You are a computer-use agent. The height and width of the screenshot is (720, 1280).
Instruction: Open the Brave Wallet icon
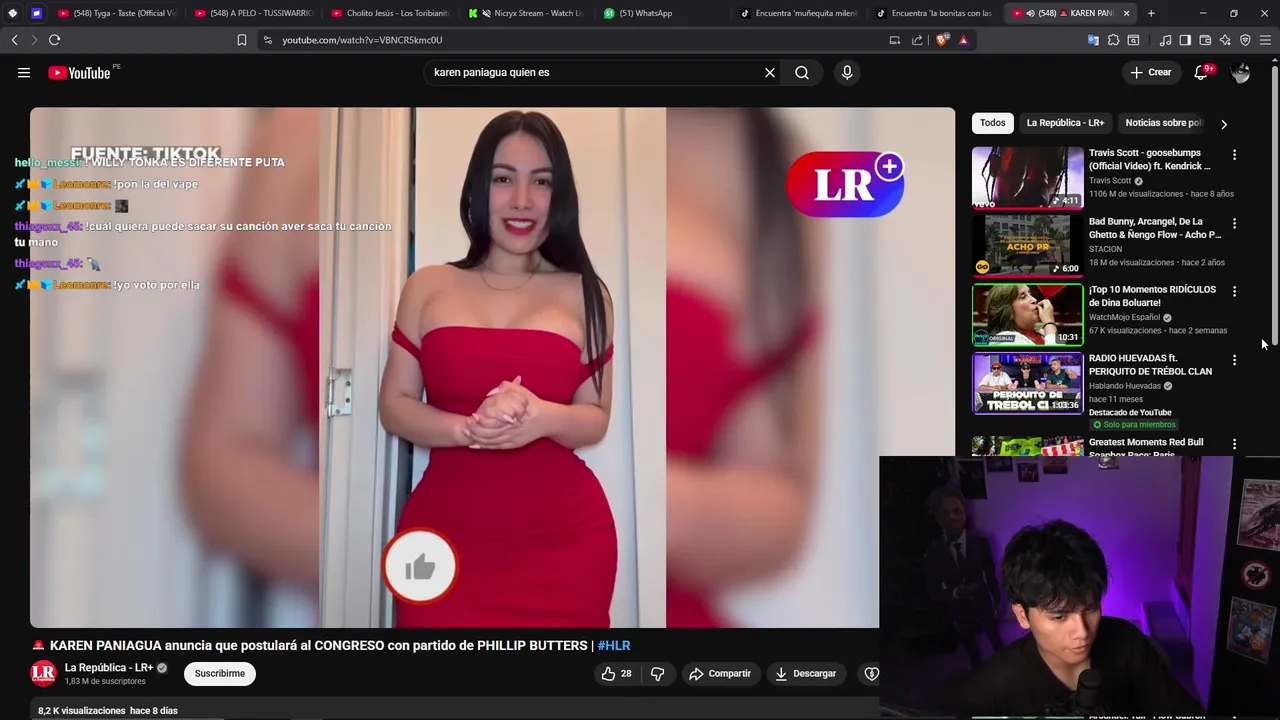click(x=1205, y=40)
